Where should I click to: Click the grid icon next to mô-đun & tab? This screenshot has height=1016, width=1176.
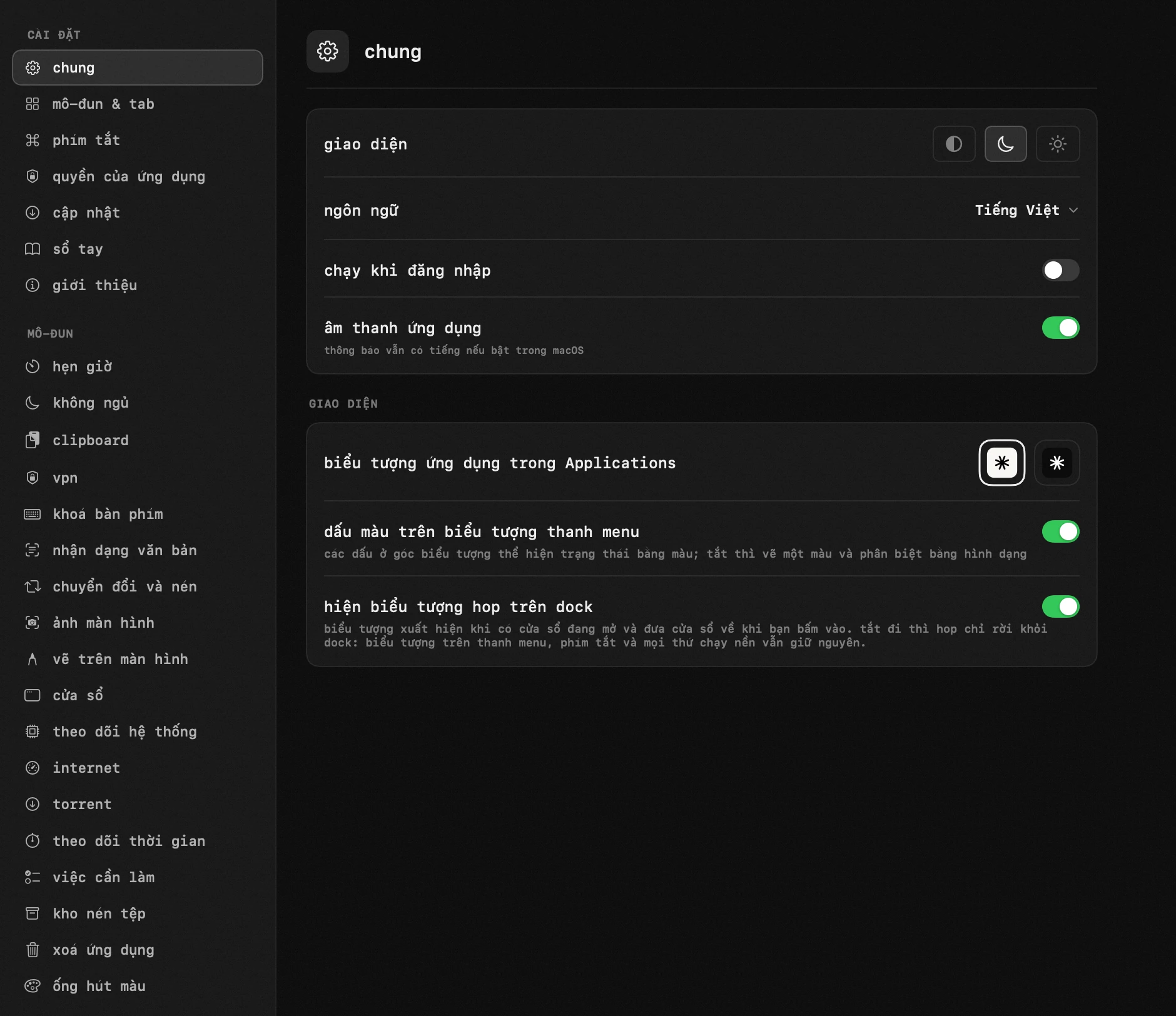click(x=33, y=104)
